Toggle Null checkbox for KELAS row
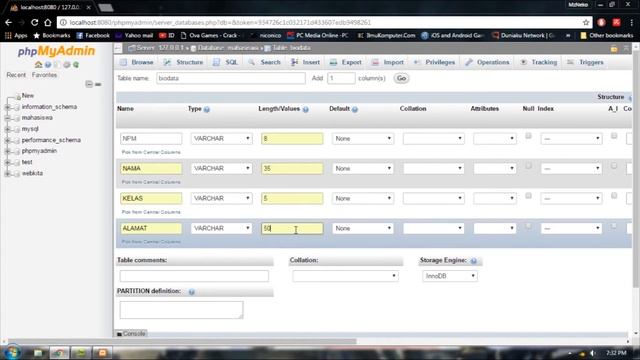This screenshot has height=360, width=640. tap(528, 196)
